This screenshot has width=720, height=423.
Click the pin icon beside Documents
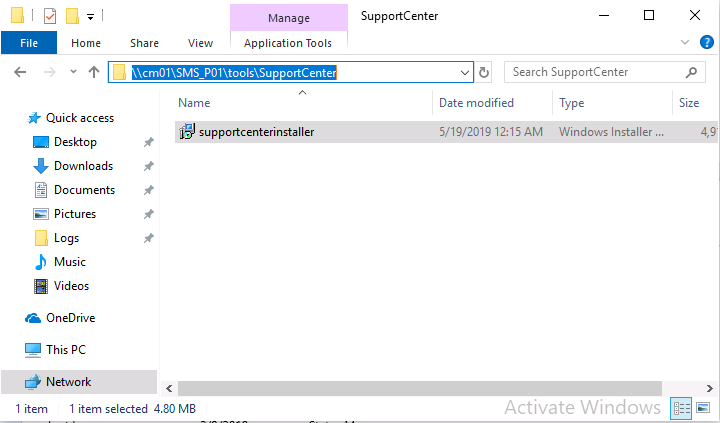[x=148, y=190]
